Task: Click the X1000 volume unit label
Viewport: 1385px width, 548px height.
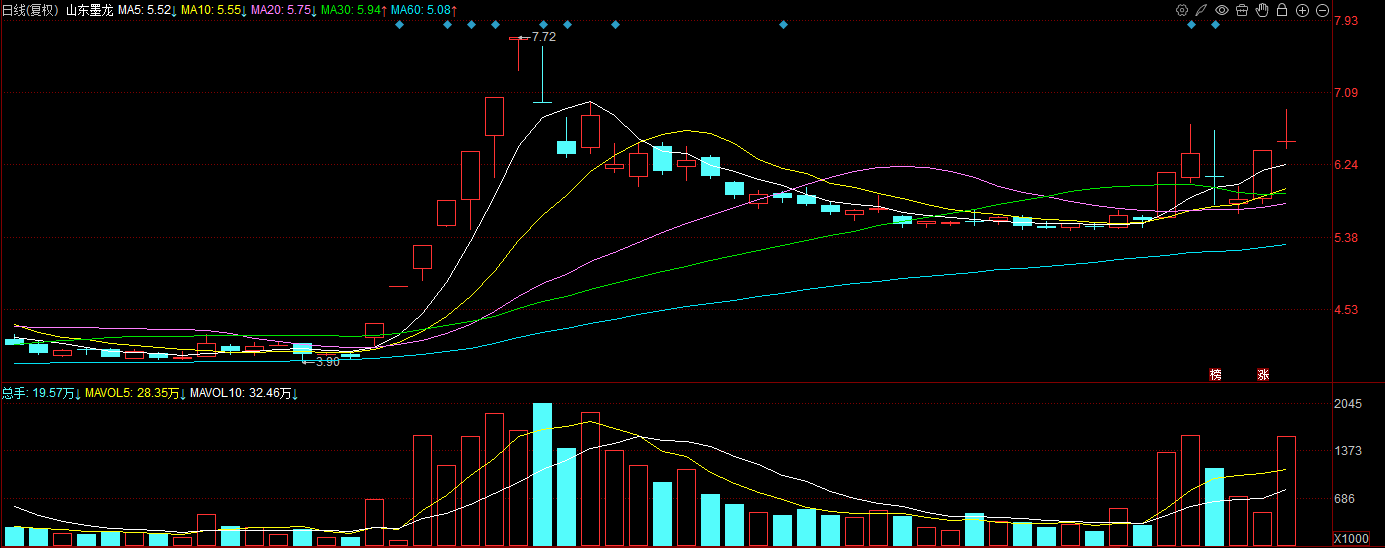Action: (1353, 539)
